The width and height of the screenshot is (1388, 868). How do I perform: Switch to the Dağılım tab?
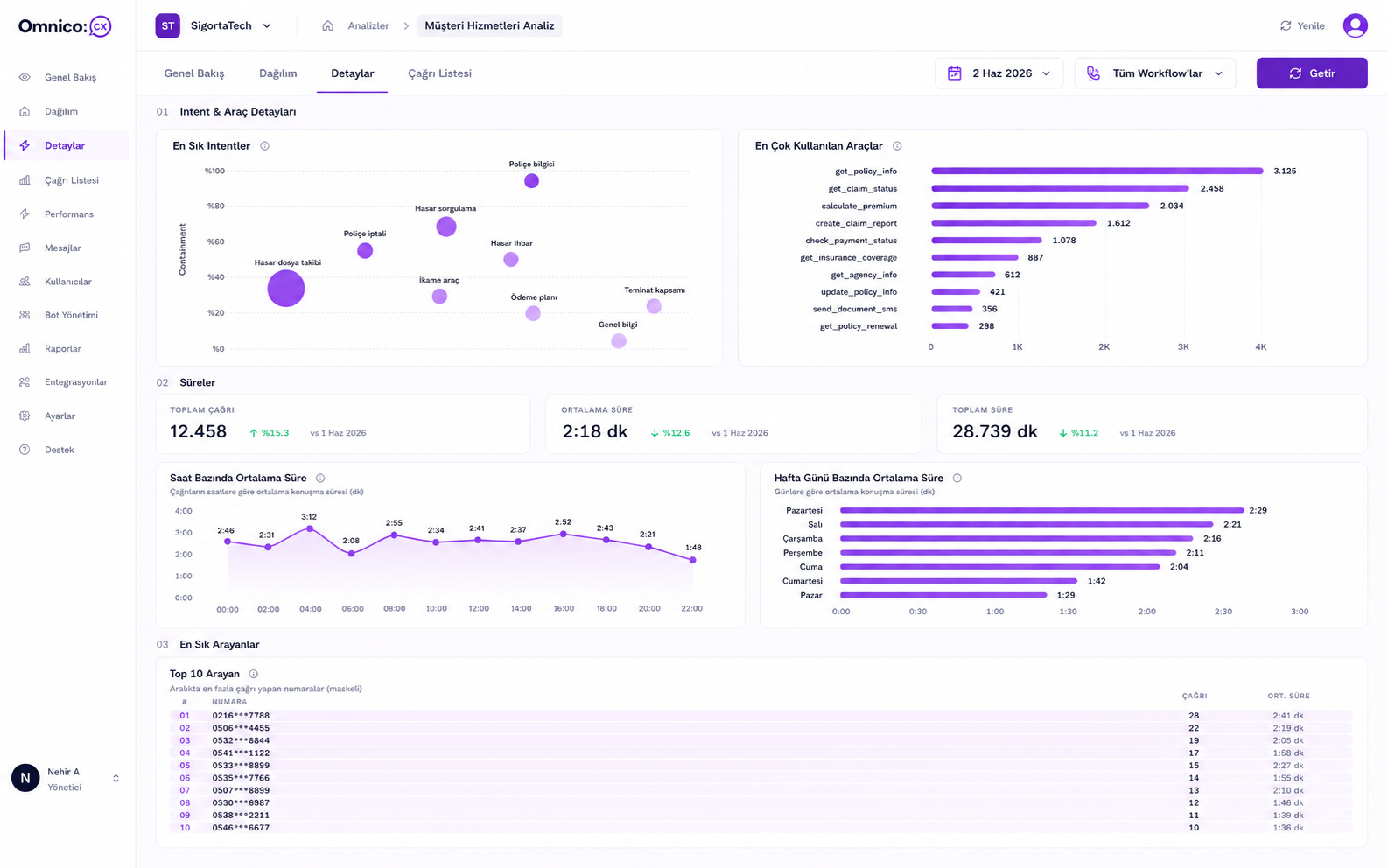coord(277,73)
